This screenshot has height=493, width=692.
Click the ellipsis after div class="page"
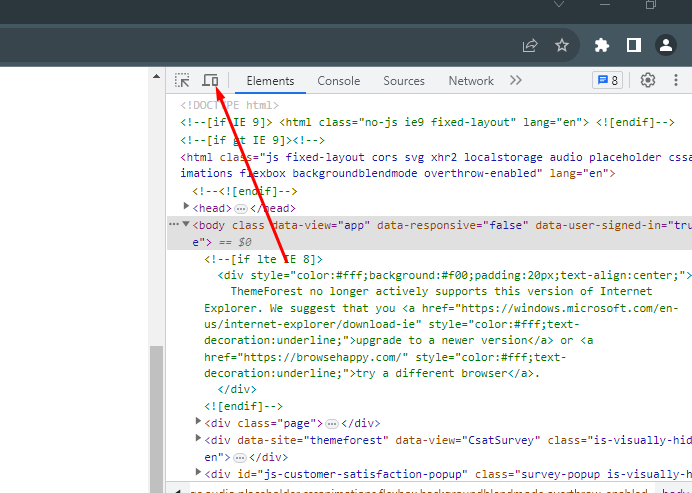(332, 424)
